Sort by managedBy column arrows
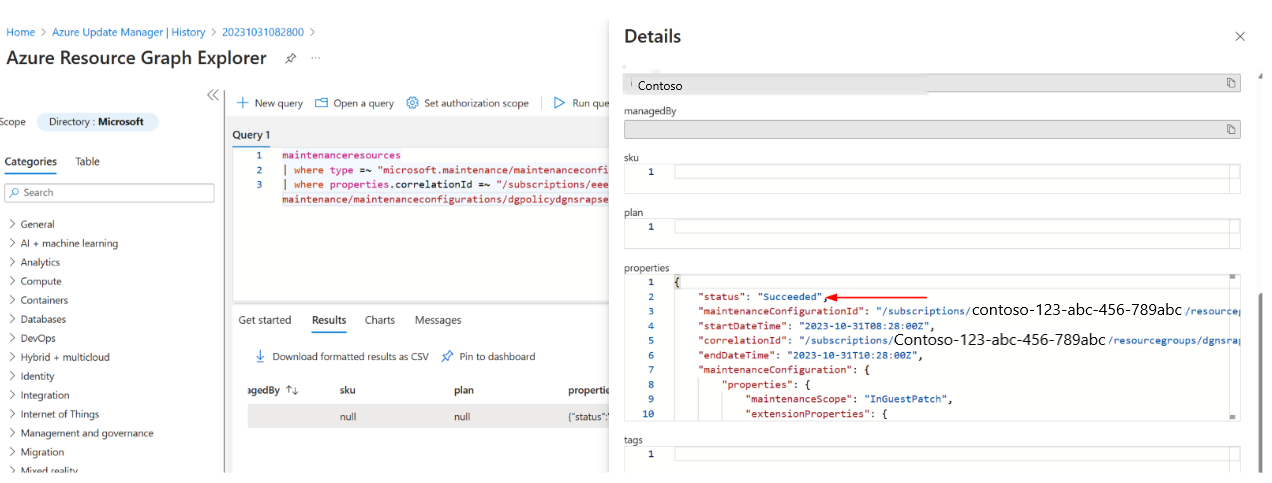 tap(293, 390)
